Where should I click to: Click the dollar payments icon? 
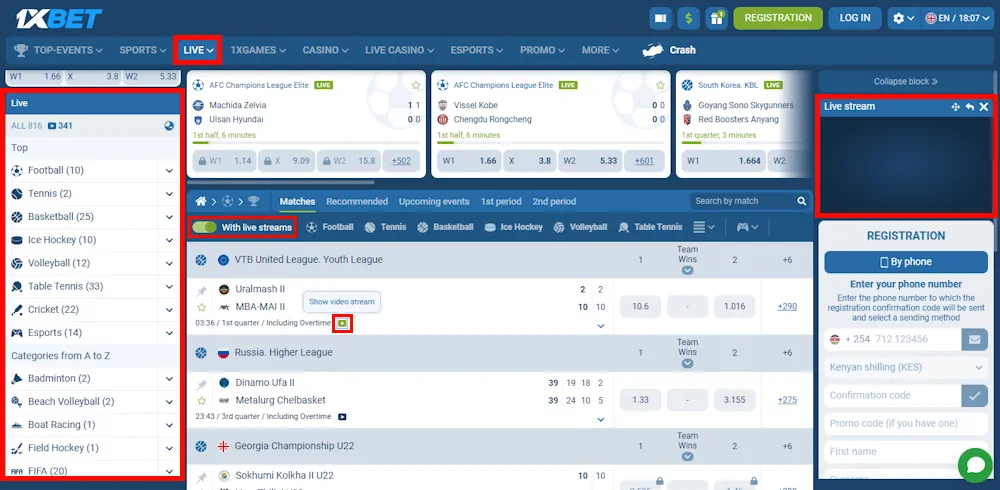click(x=688, y=19)
